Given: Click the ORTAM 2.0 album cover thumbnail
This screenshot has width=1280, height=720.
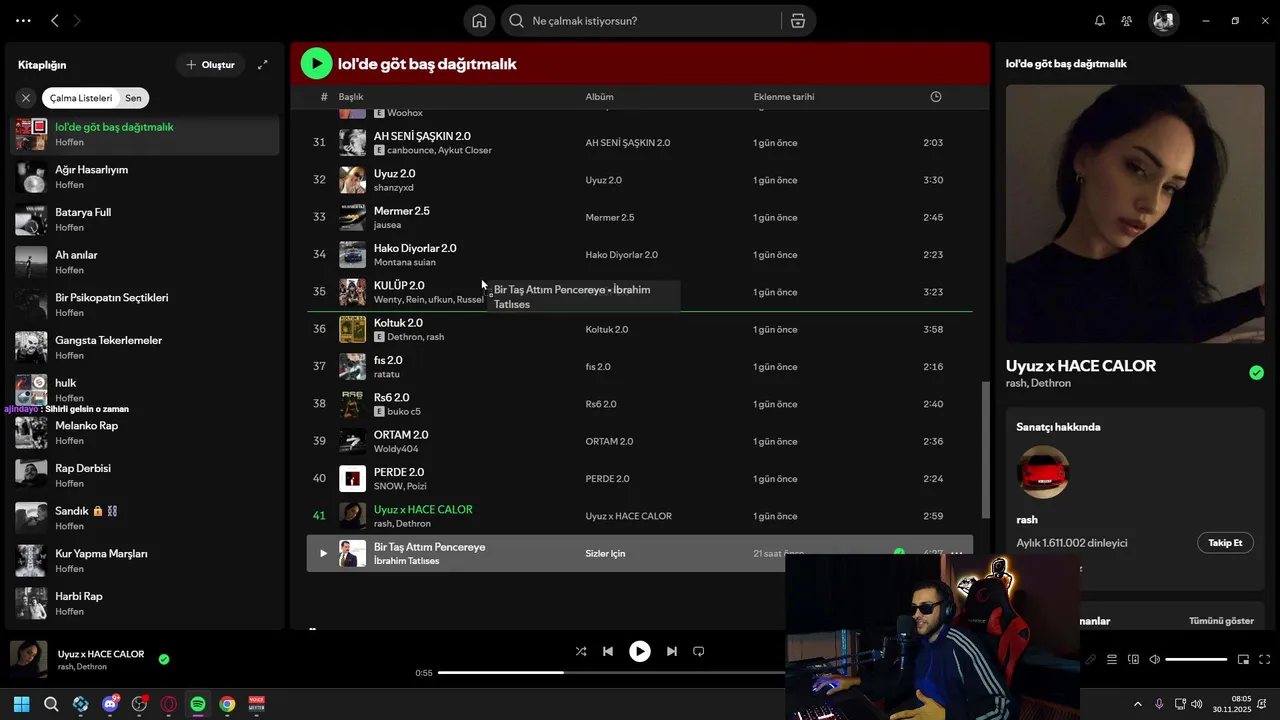Looking at the screenshot, I should pyautogui.click(x=352, y=441).
